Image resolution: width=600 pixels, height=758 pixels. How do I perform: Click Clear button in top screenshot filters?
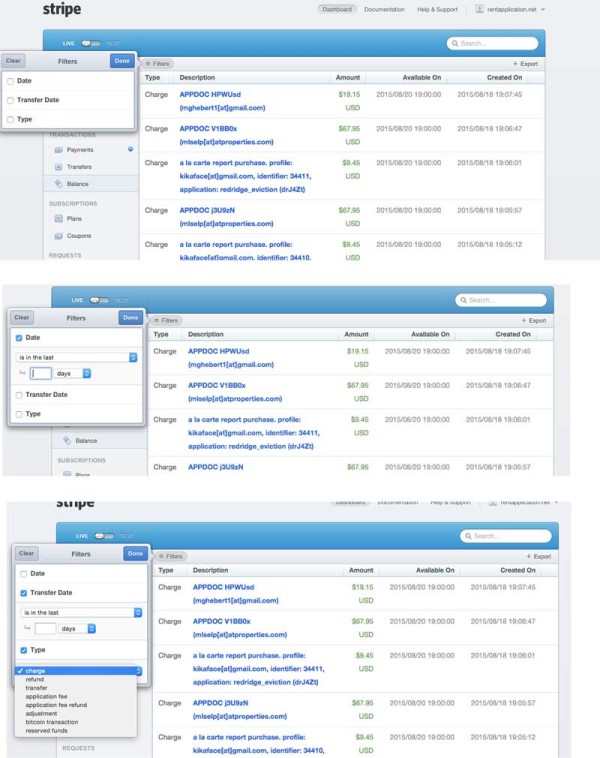pyautogui.click(x=13, y=61)
